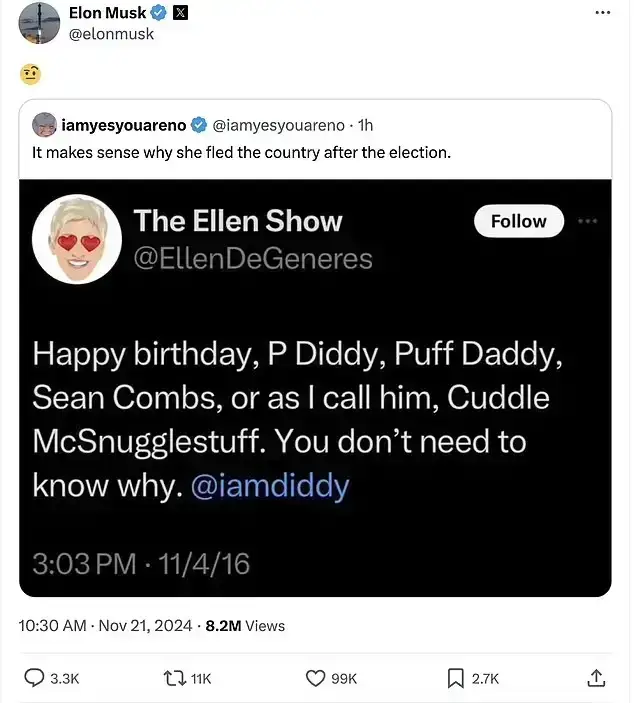This screenshot has height=703, width=634.
Task: Click the X affiliation badge beside Elon Musk
Action: [x=179, y=13]
